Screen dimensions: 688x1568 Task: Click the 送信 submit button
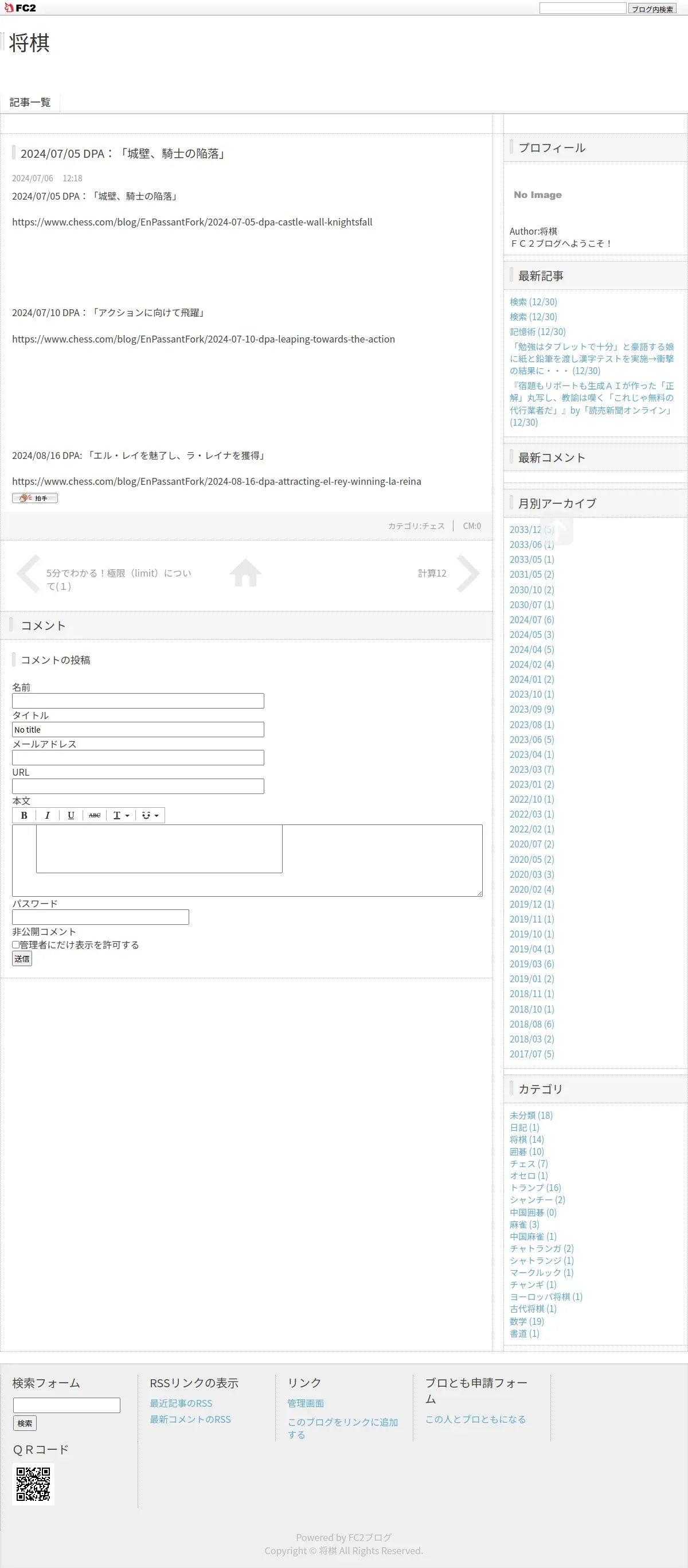22,959
